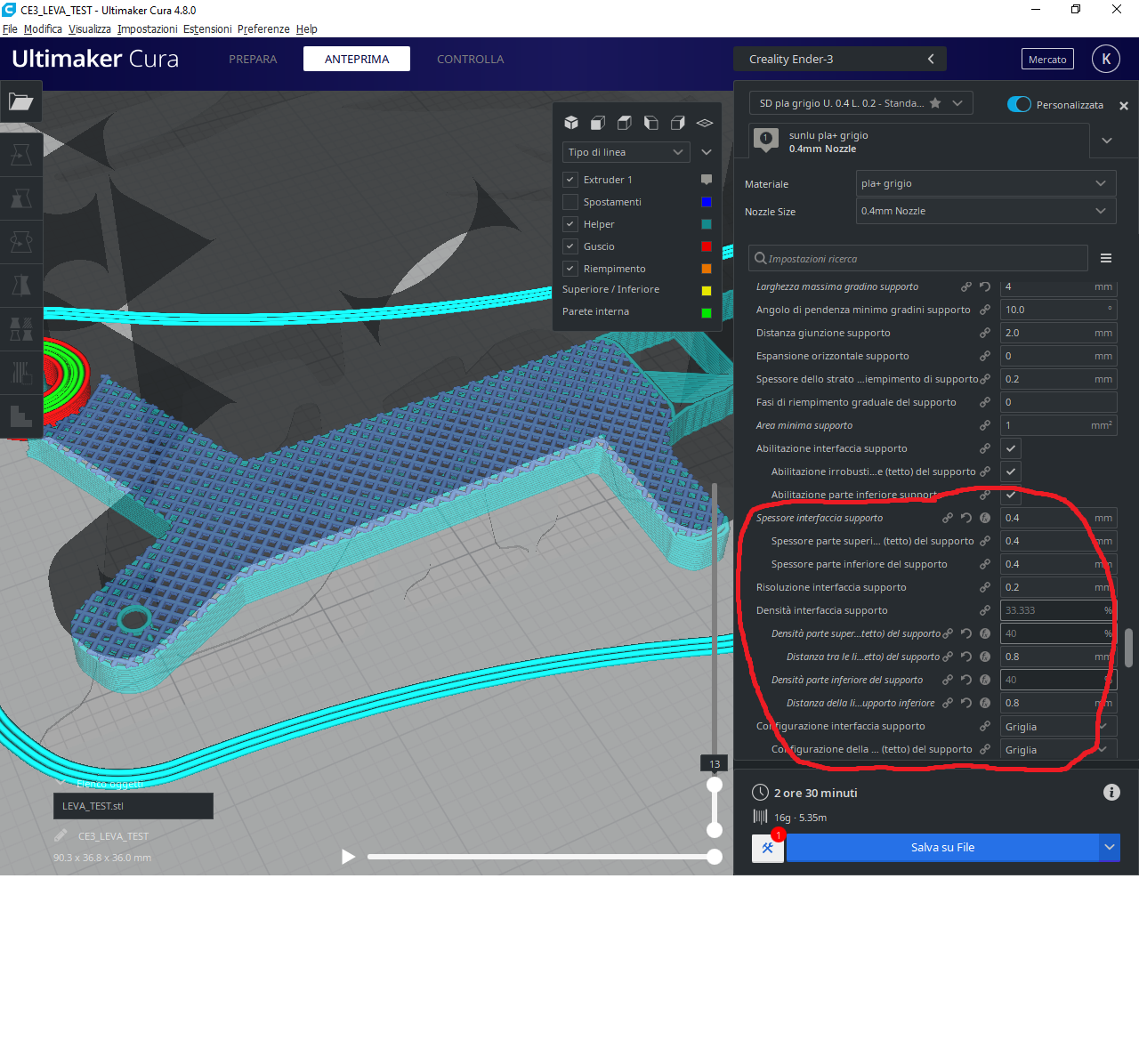Open the Preferenze menu
Image resolution: width=1139 pixels, height=1064 pixels.
263,29
